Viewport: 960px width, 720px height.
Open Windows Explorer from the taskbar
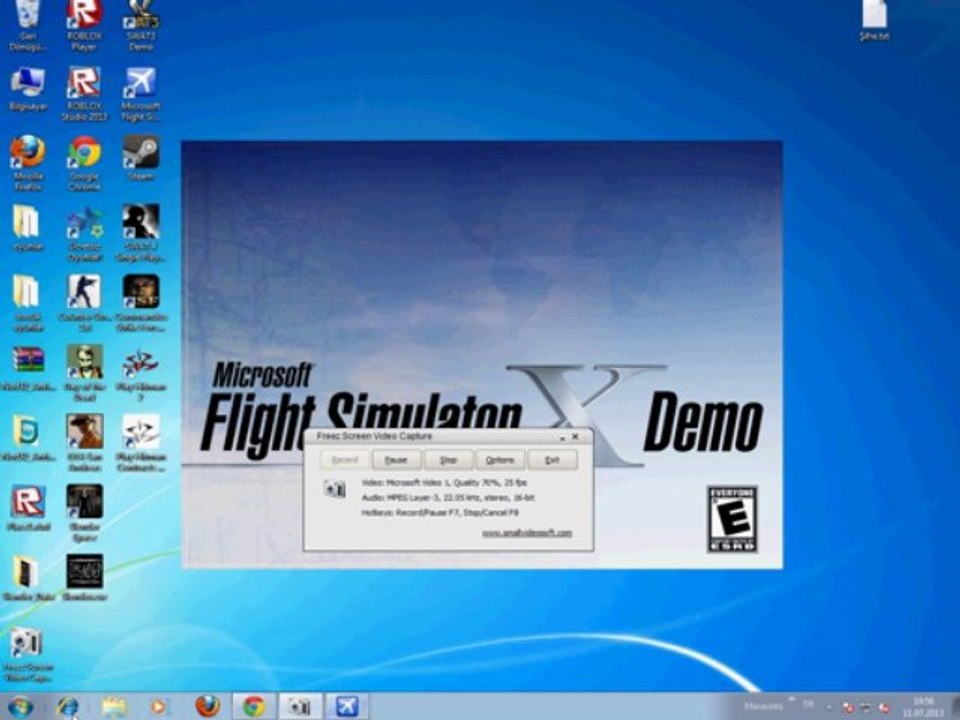114,707
